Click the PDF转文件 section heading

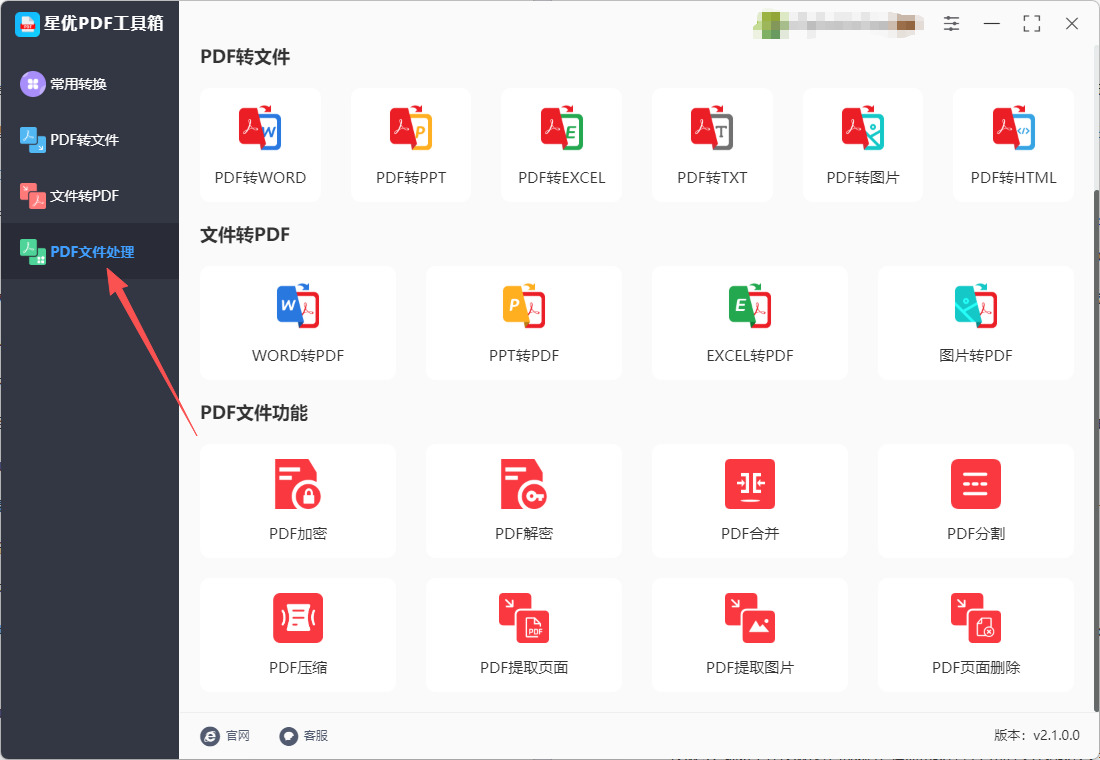click(245, 57)
